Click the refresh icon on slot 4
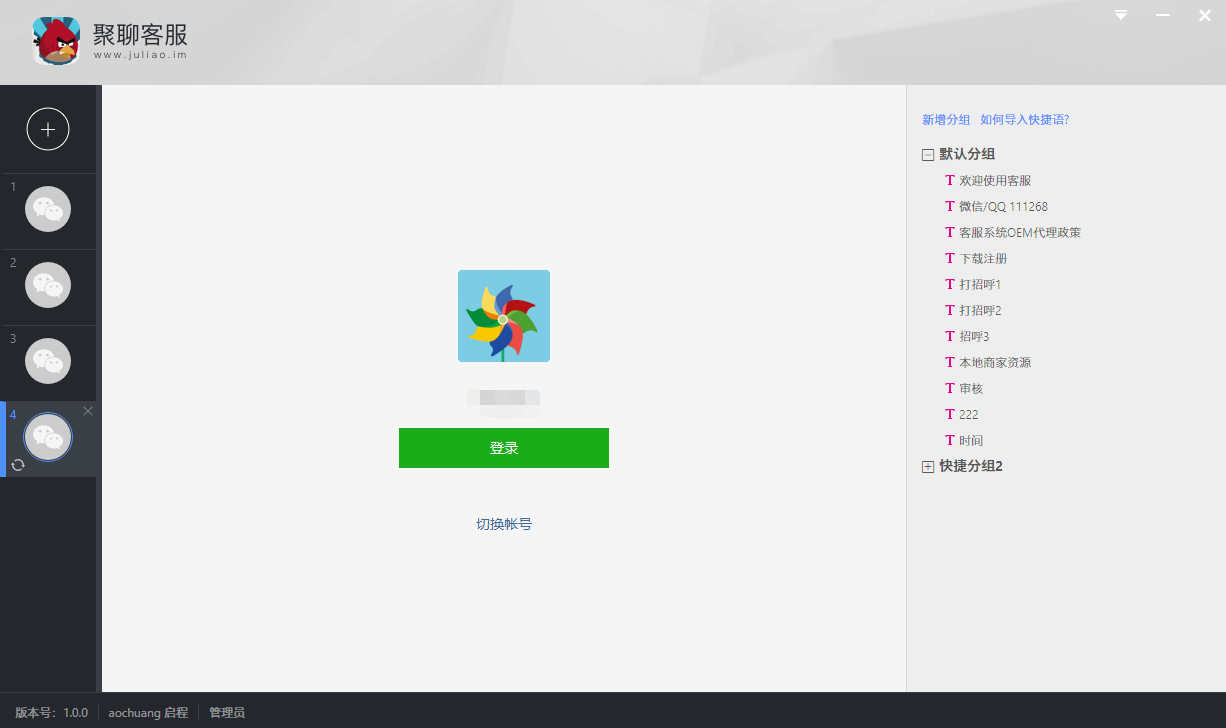 click(x=17, y=465)
